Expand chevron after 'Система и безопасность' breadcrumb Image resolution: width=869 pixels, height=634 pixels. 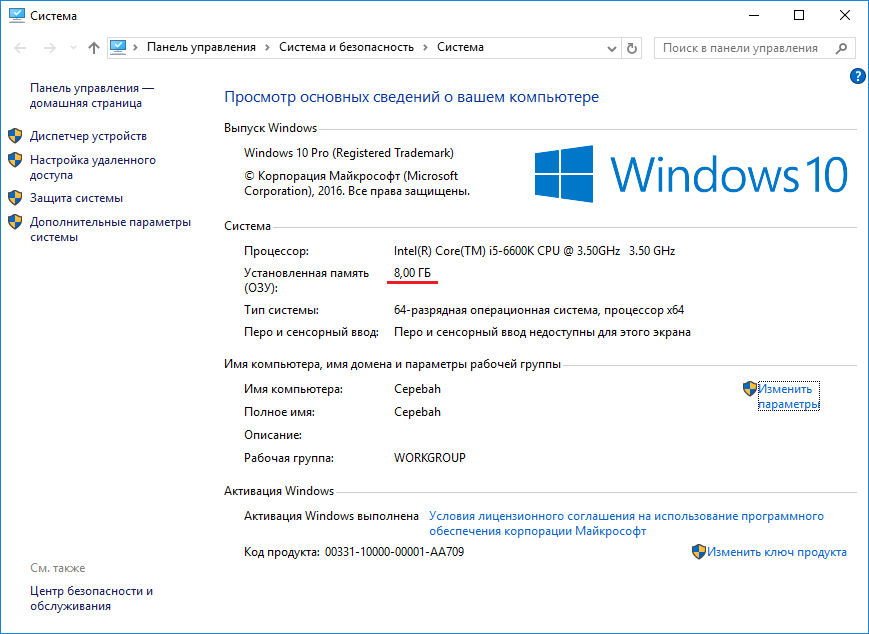(425, 48)
